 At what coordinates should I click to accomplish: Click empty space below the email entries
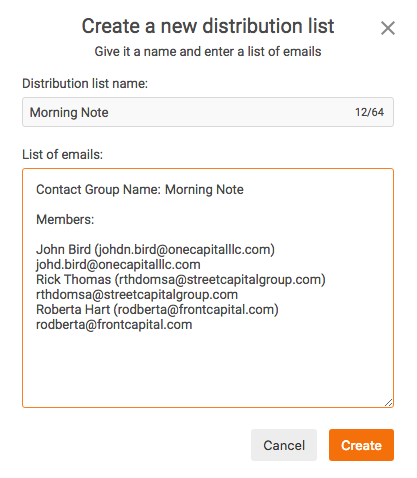[x=208, y=367]
